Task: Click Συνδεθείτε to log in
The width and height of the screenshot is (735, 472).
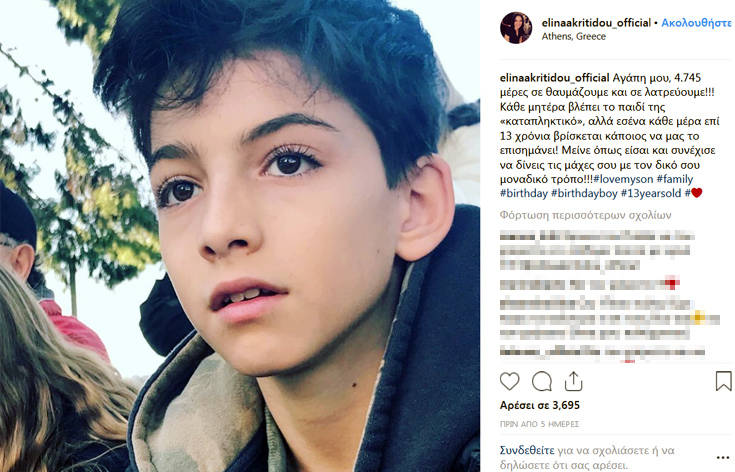Action: coord(527,451)
